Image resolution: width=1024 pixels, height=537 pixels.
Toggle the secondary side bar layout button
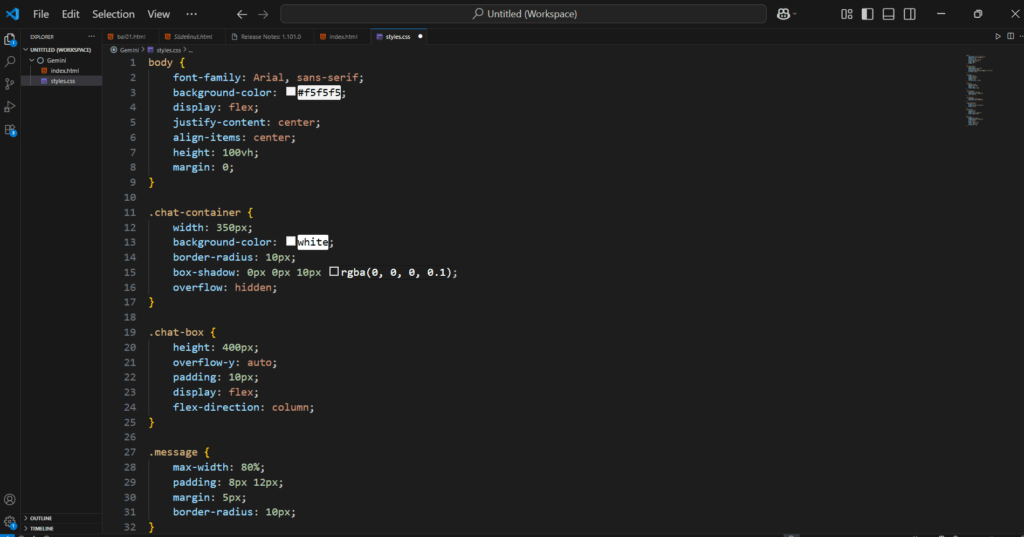[x=909, y=14]
